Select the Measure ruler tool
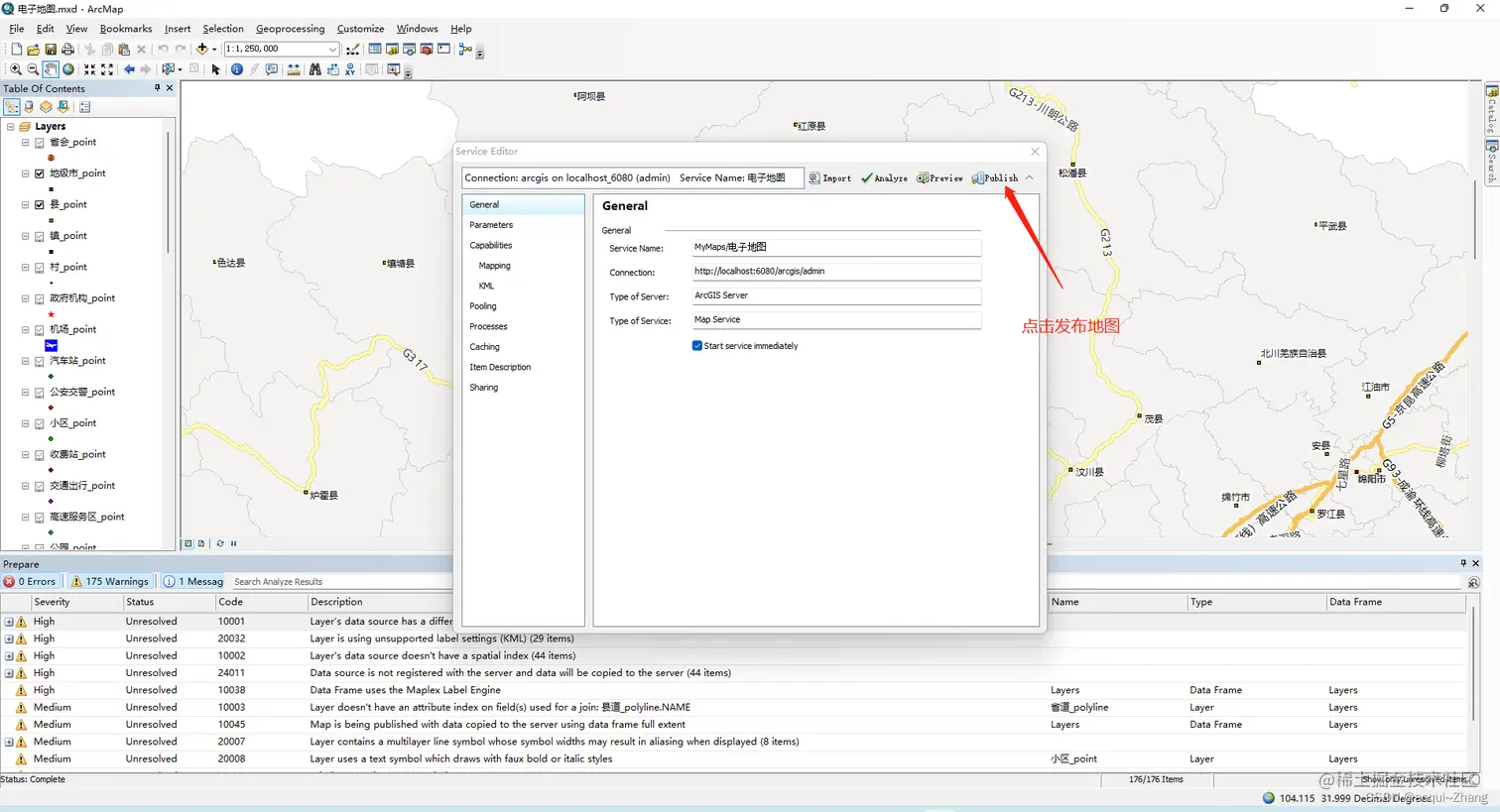This screenshot has height=812, width=1500. (x=294, y=69)
